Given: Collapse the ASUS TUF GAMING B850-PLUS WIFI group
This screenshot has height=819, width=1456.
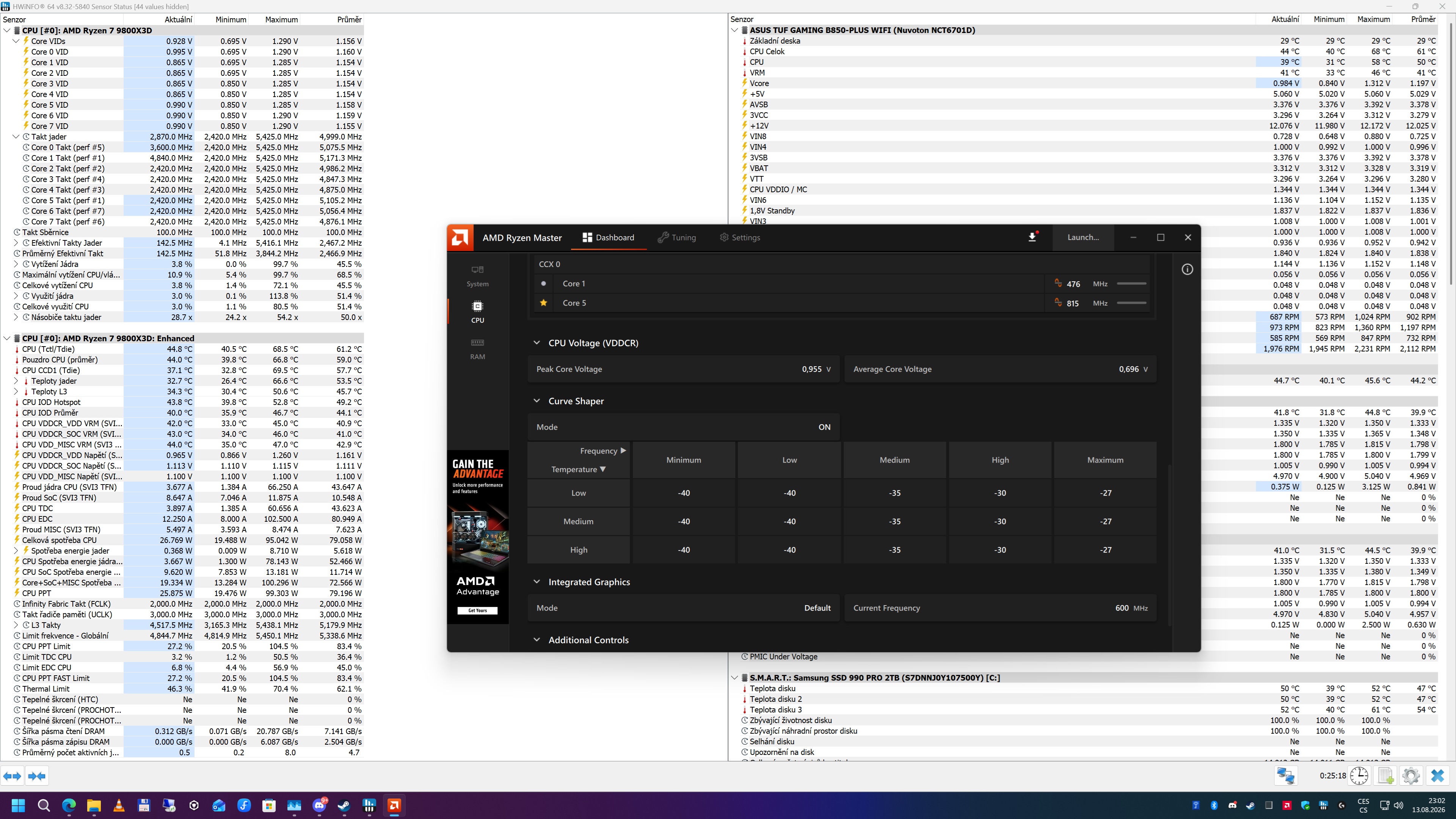Looking at the screenshot, I should (x=734, y=30).
